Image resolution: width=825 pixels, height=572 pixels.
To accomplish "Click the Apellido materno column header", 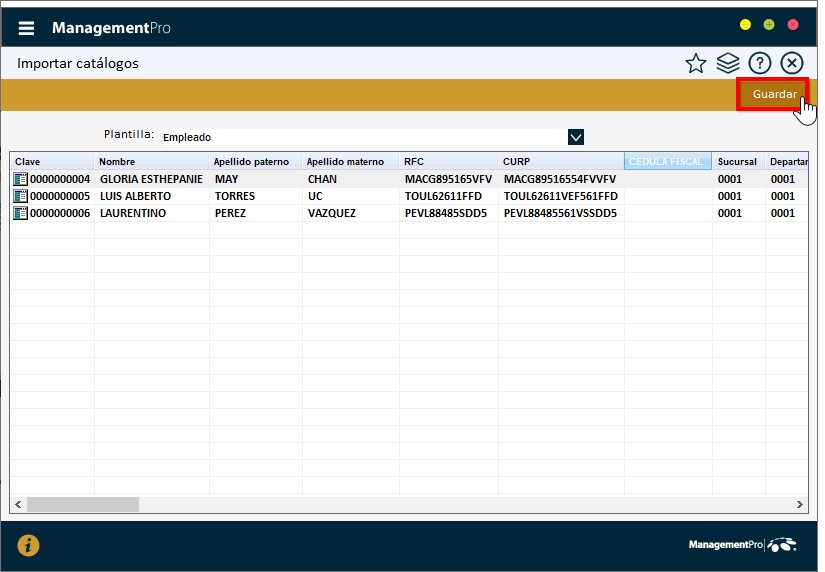I will [350, 162].
